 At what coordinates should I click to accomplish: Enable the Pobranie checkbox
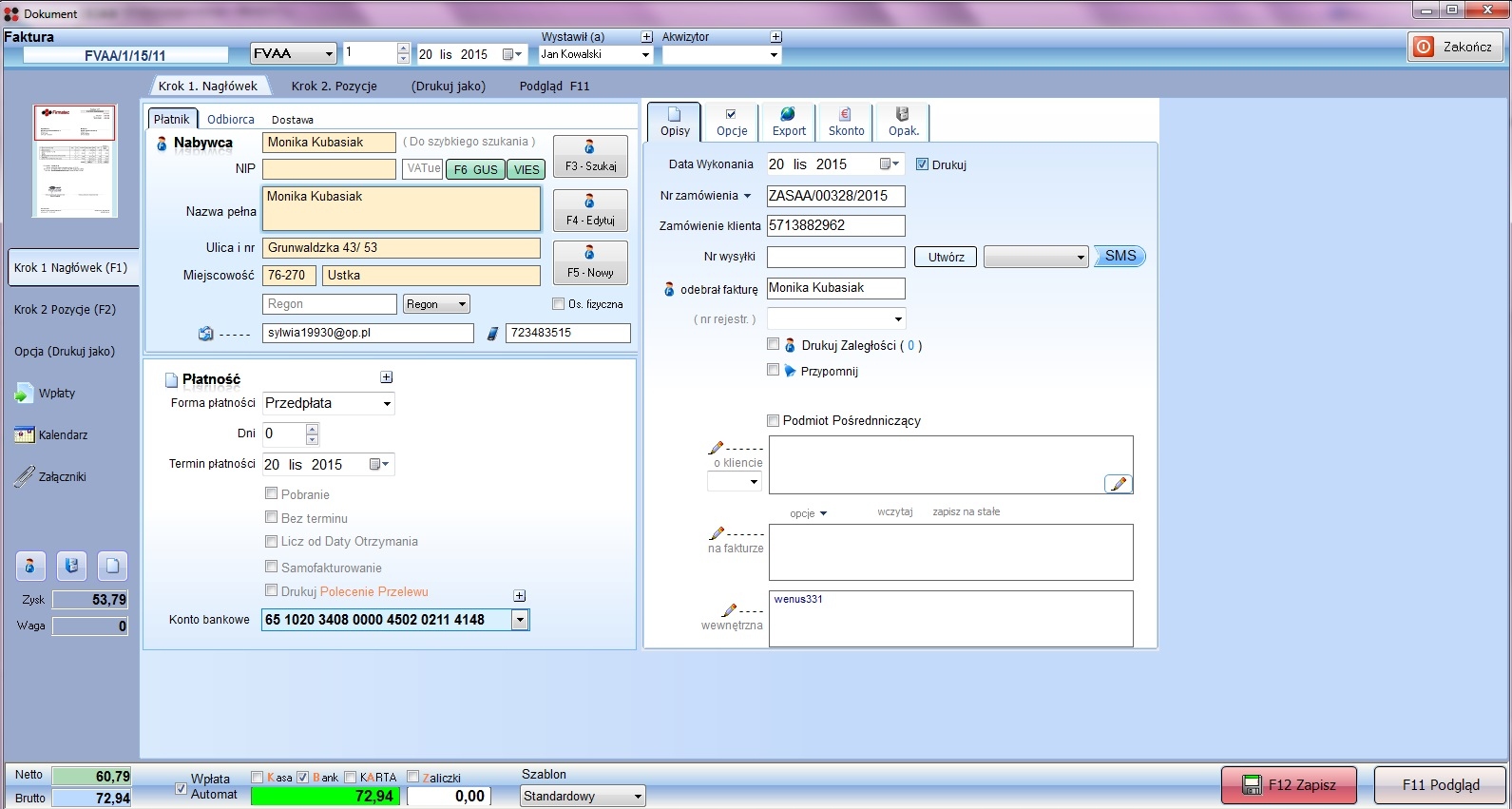pyautogui.click(x=272, y=493)
